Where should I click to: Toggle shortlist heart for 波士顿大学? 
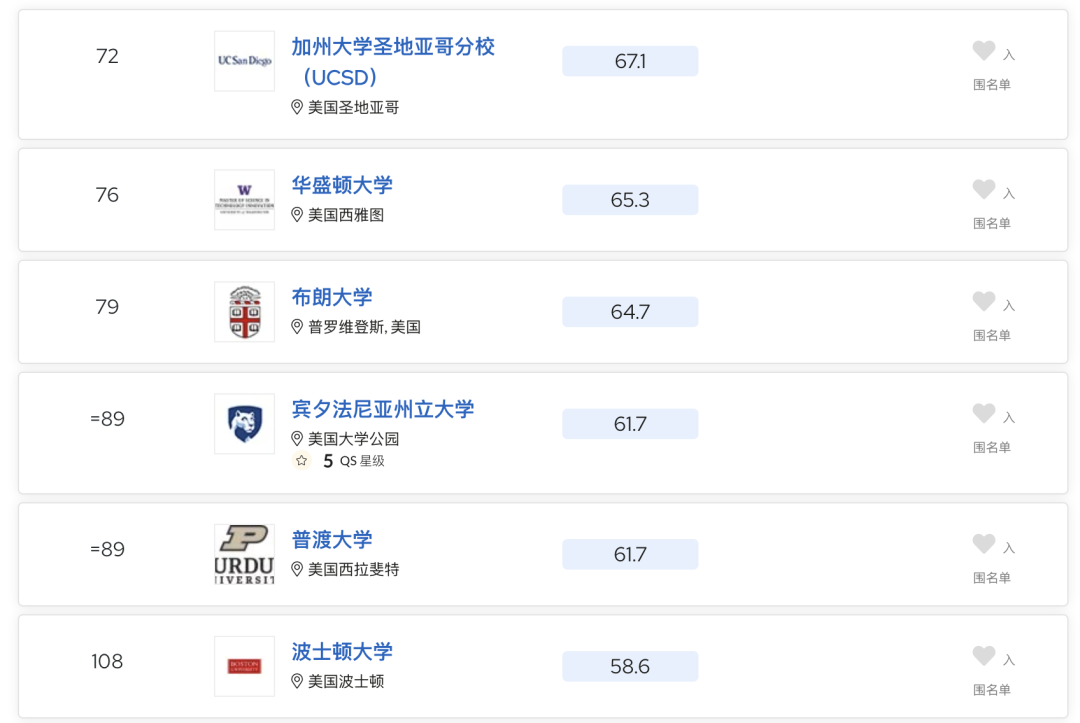(984, 656)
